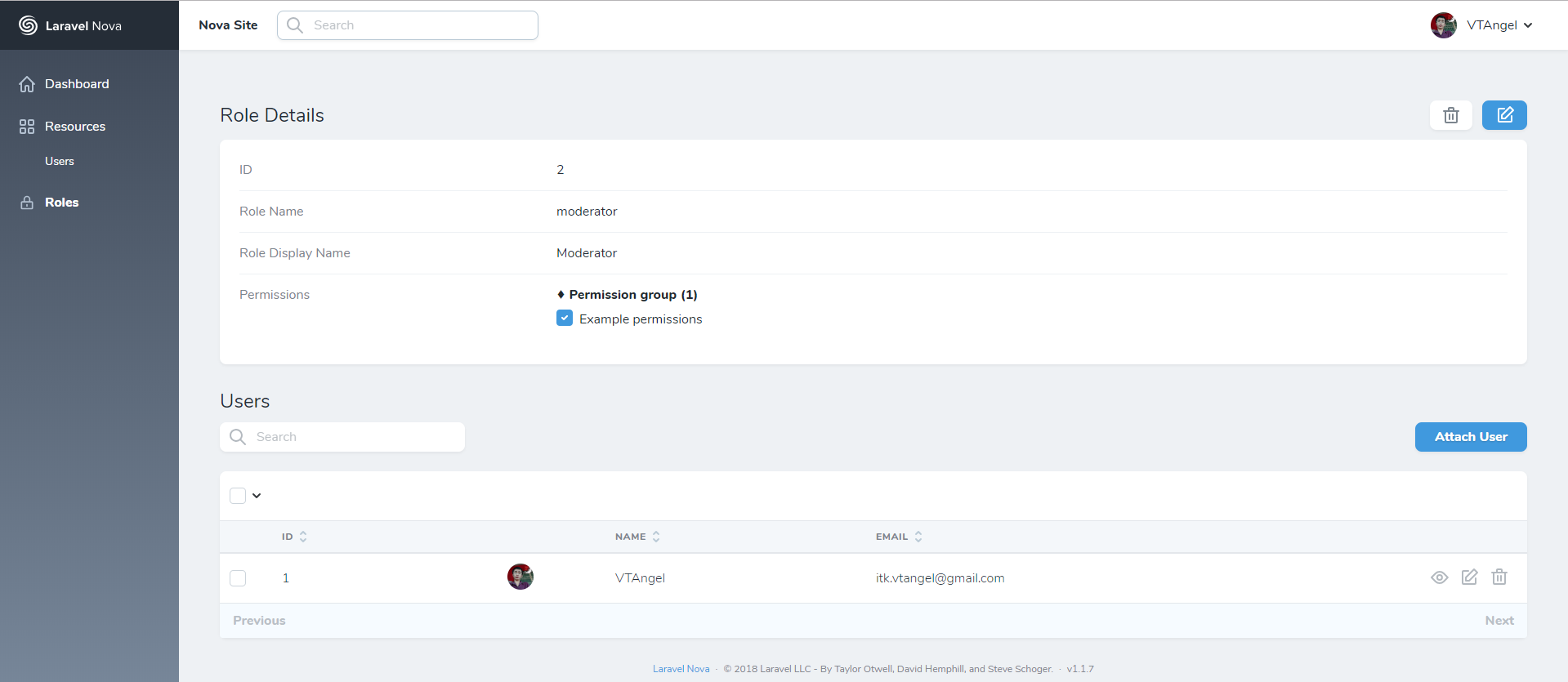Go to Roles in sidebar

pyautogui.click(x=61, y=203)
